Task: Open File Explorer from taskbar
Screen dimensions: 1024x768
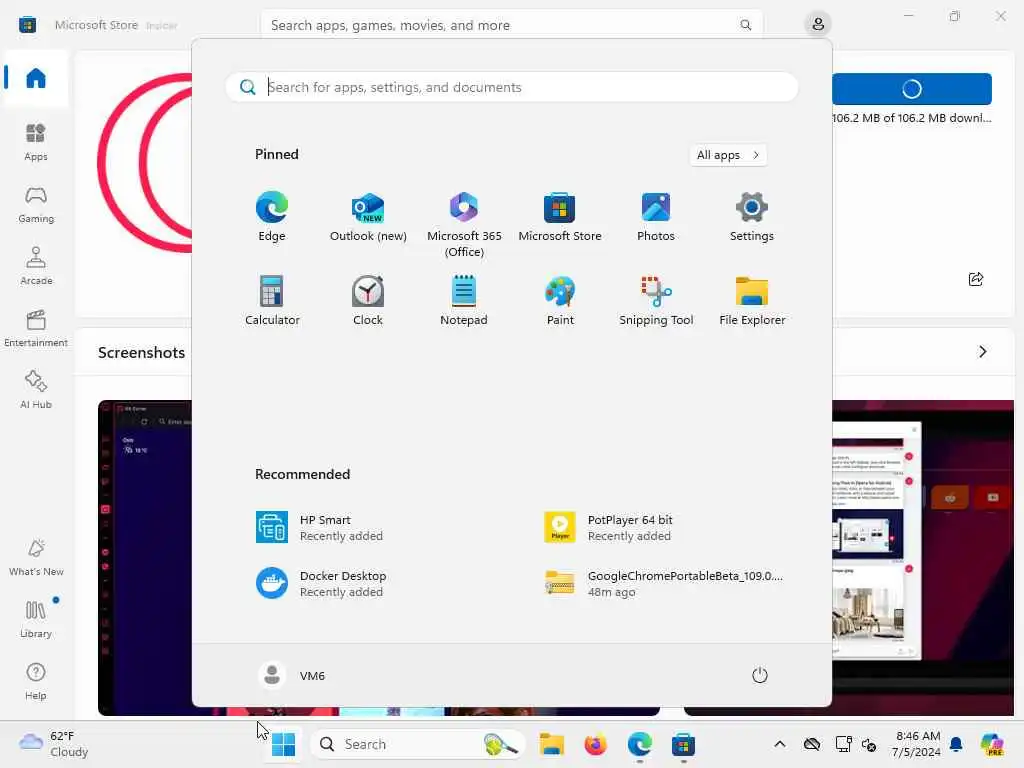Action: click(x=552, y=744)
